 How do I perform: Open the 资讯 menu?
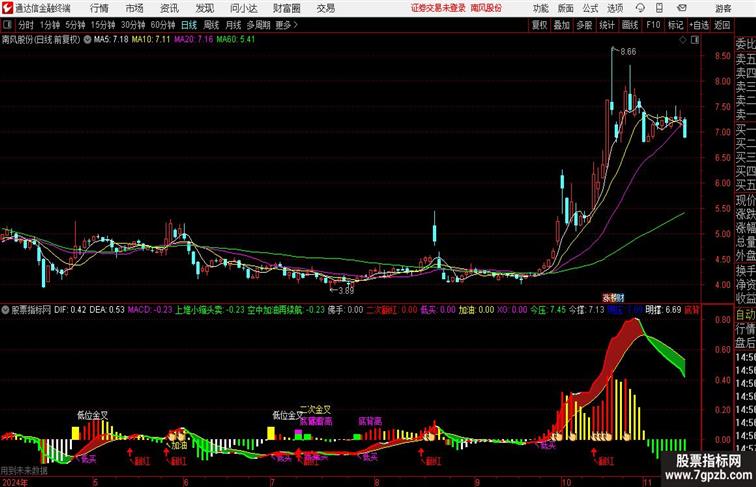169,8
